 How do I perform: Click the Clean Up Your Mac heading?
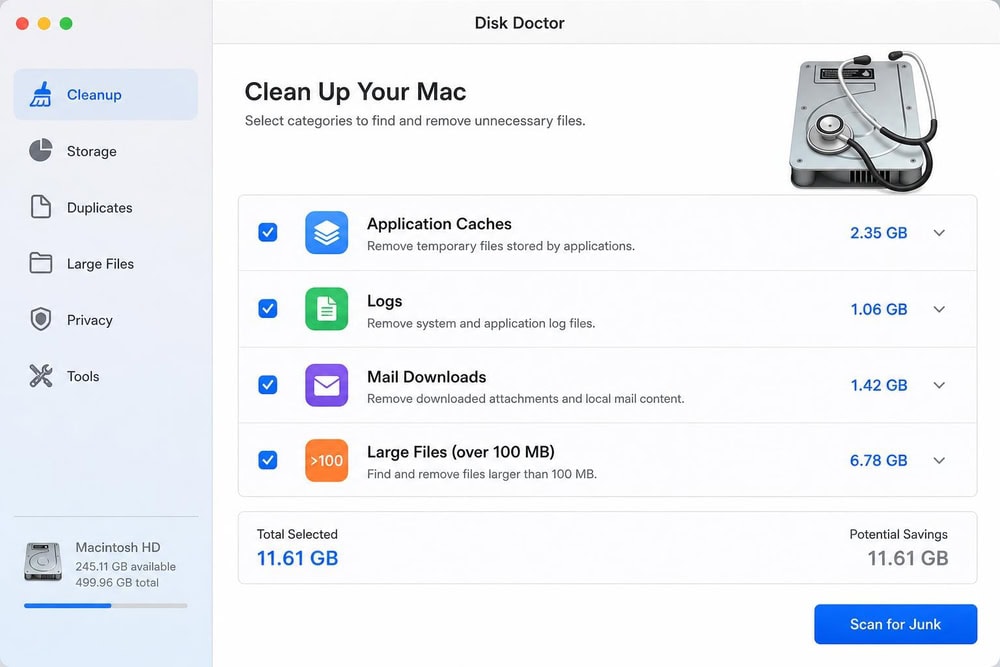point(355,92)
